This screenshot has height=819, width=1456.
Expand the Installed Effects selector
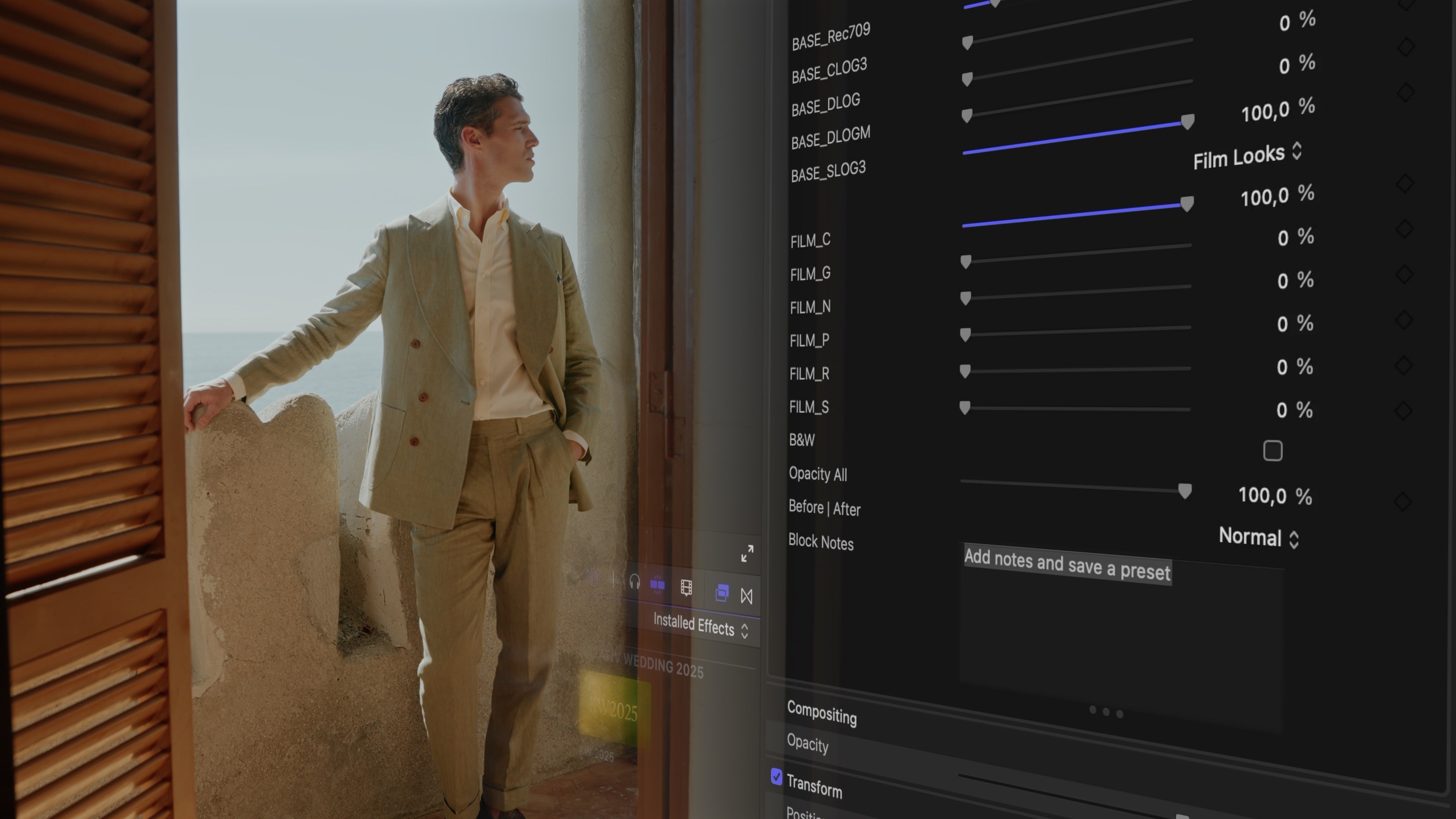[701, 628]
